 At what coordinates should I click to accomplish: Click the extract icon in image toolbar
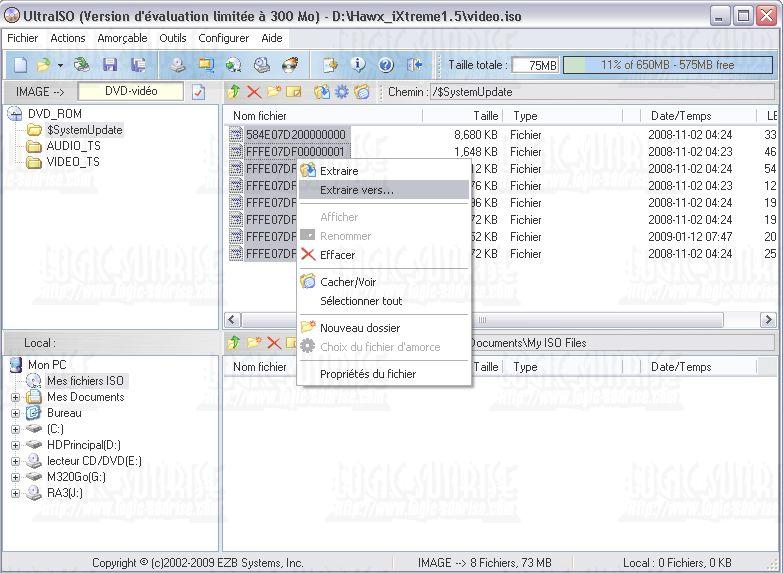pos(322,91)
